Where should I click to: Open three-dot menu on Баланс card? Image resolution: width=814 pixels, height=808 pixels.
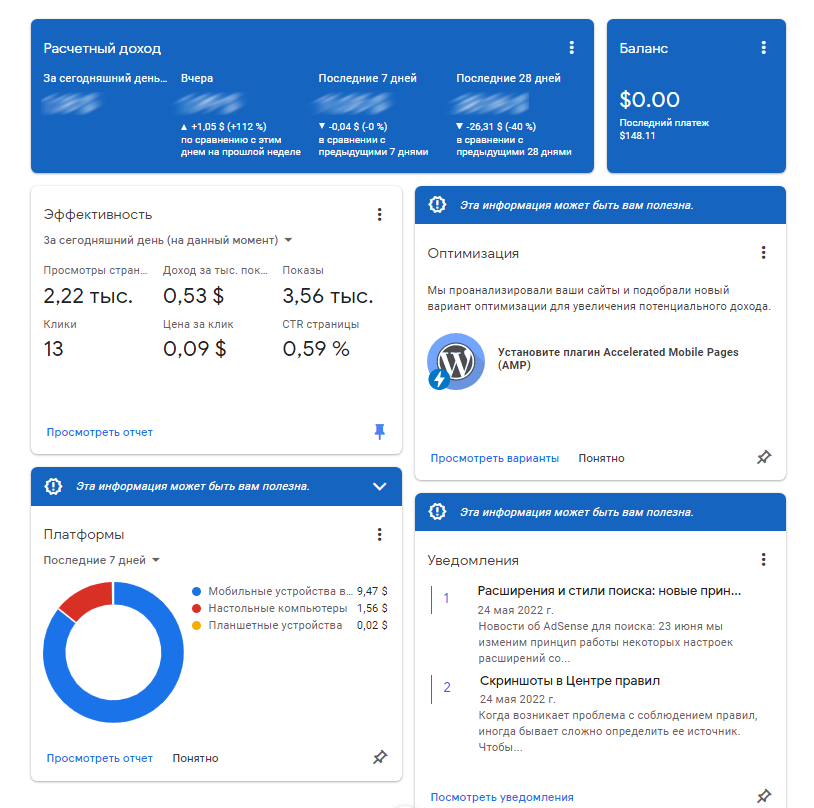[763, 48]
